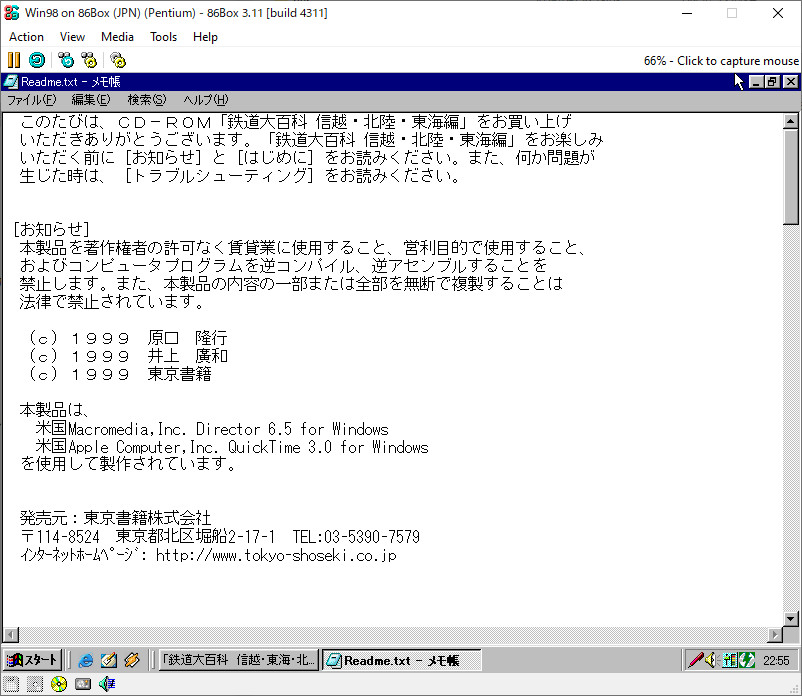Select the Readme.txt - メモ帳 taskbar button
The image size is (802, 696).
point(402,660)
